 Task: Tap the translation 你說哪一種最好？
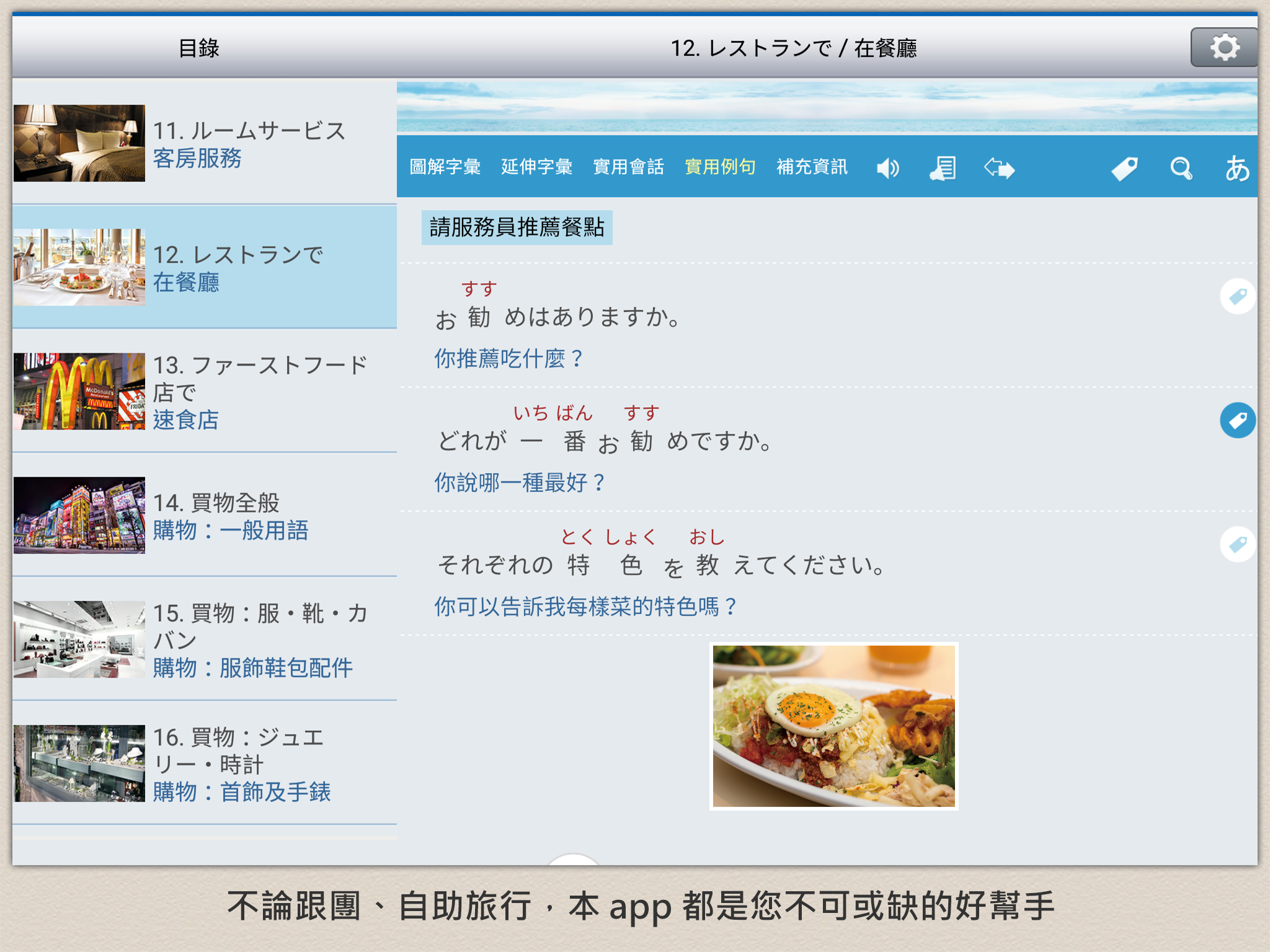[520, 482]
